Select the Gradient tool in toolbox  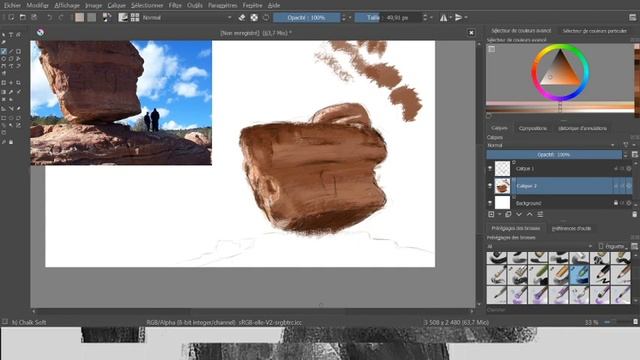click(4, 92)
